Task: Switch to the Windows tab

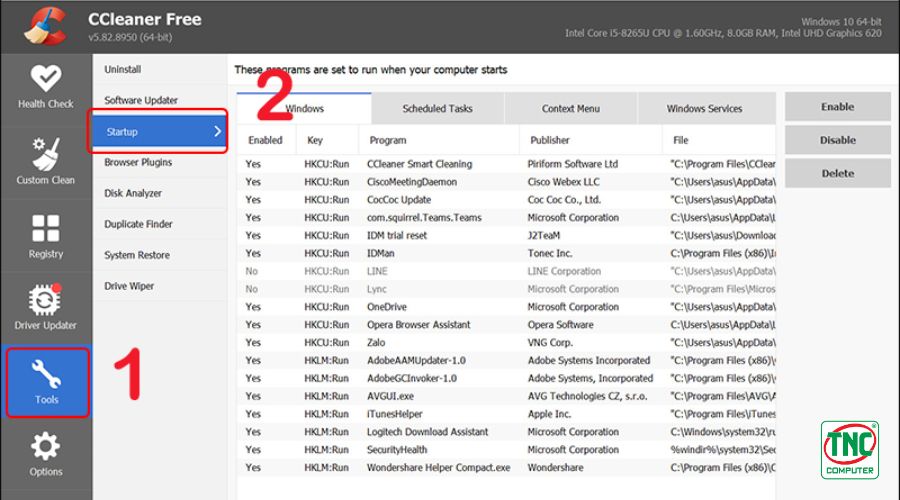Action: click(304, 108)
